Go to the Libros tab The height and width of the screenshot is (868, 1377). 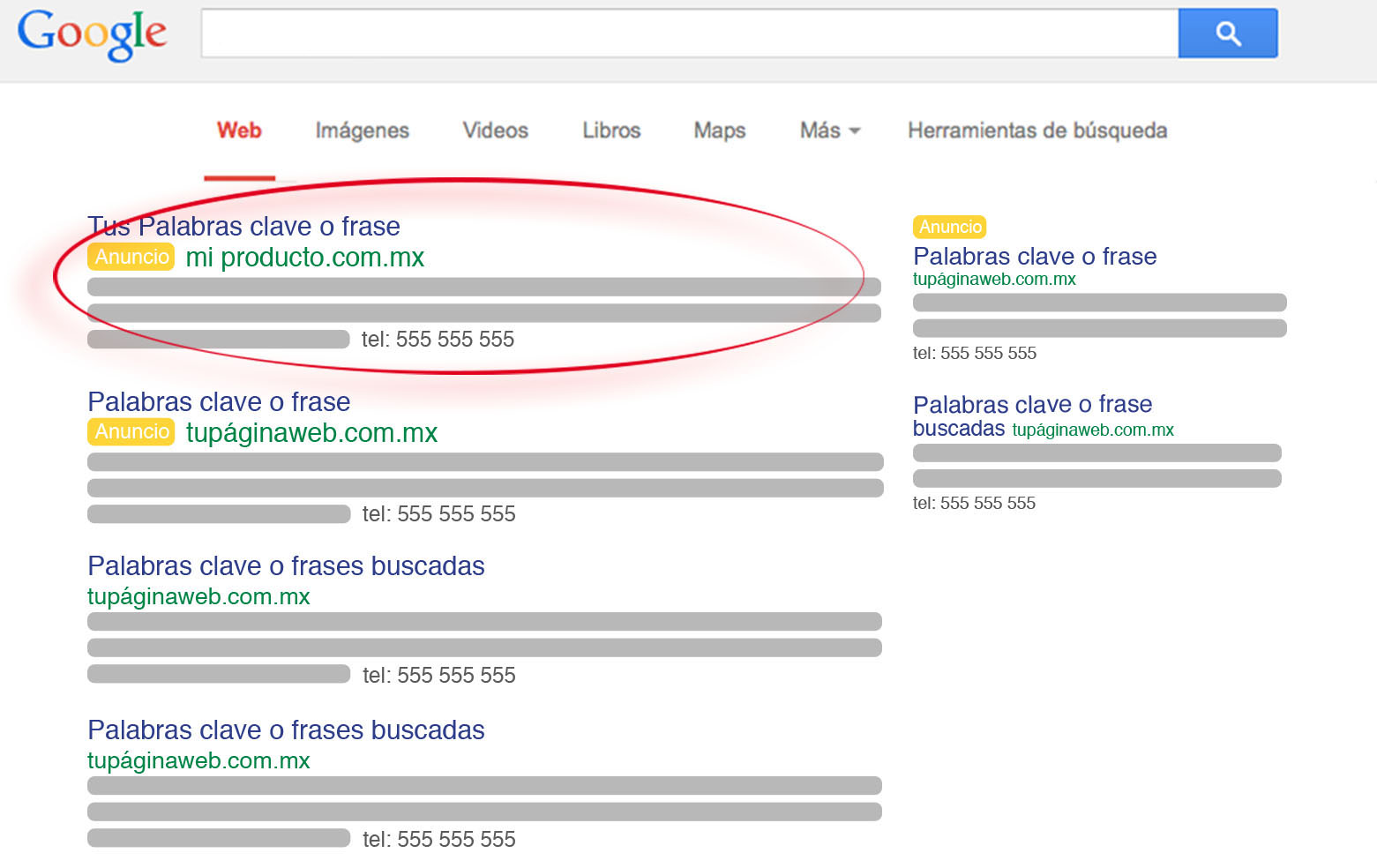pos(610,131)
